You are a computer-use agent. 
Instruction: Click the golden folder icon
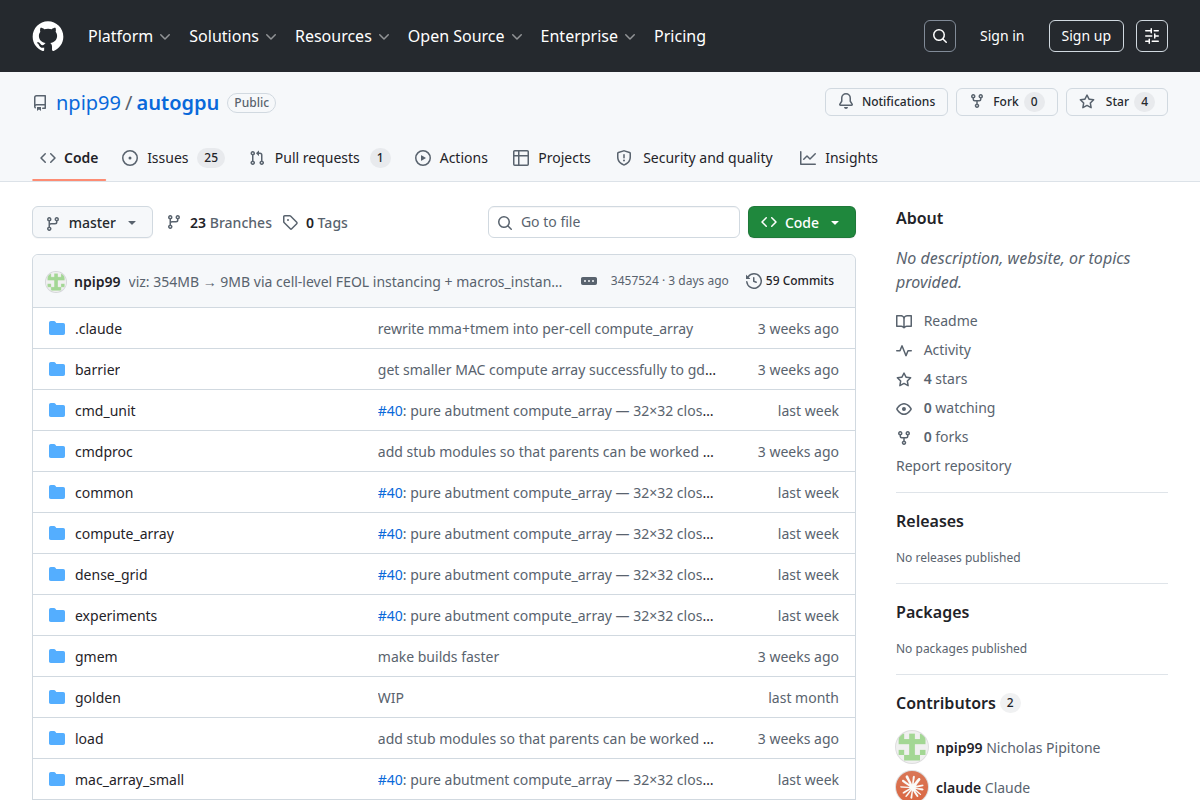point(57,698)
